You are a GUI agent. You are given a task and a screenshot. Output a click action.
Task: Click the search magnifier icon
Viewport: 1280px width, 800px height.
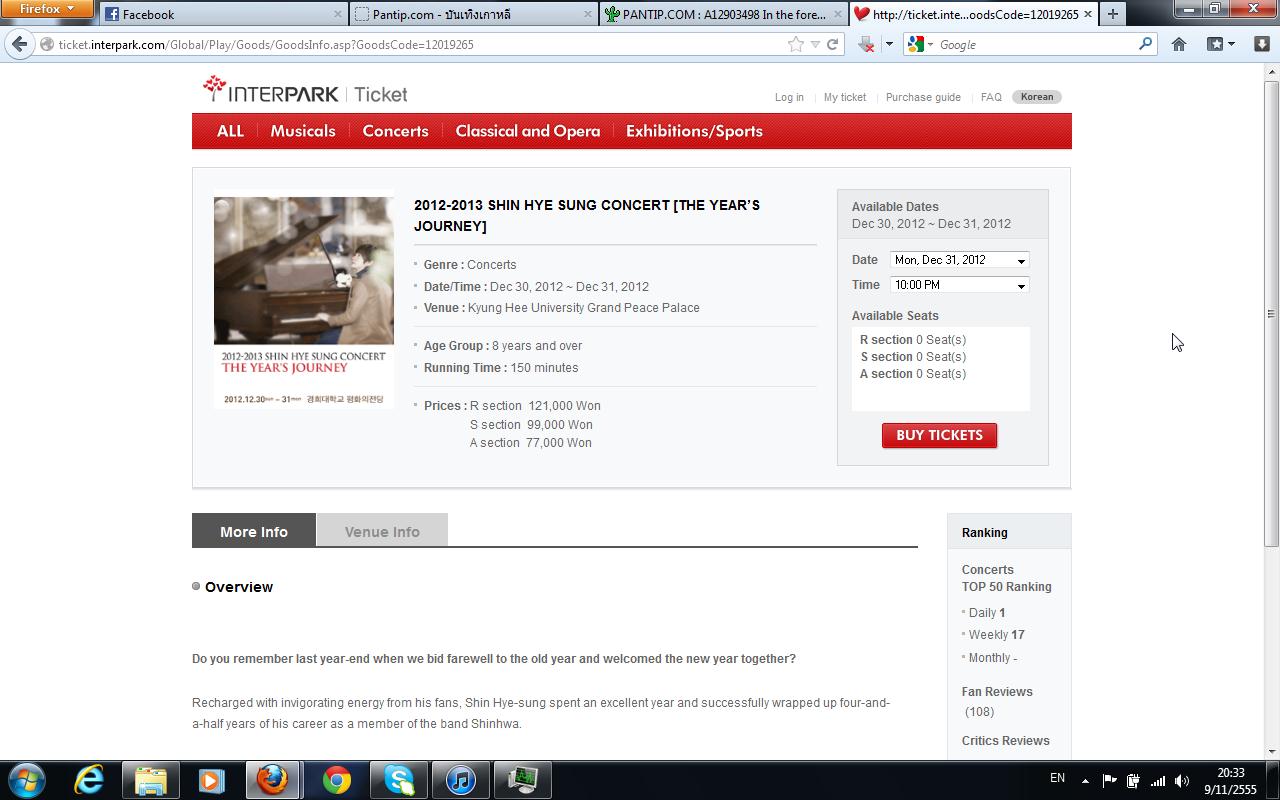(x=1145, y=44)
